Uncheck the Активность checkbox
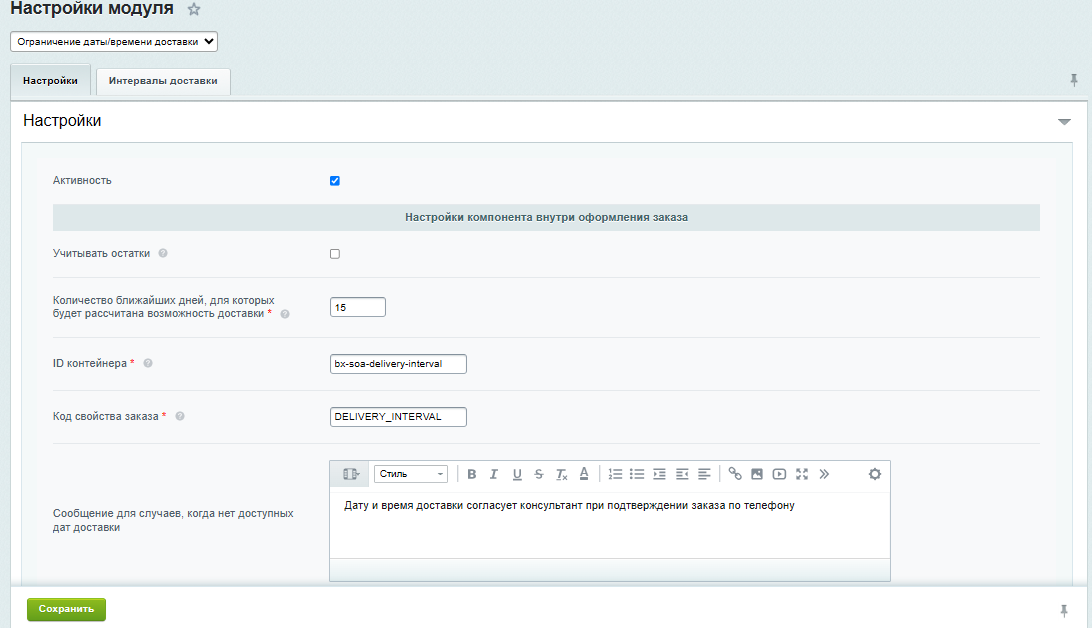Image resolution: width=1092 pixels, height=628 pixels. tap(335, 181)
